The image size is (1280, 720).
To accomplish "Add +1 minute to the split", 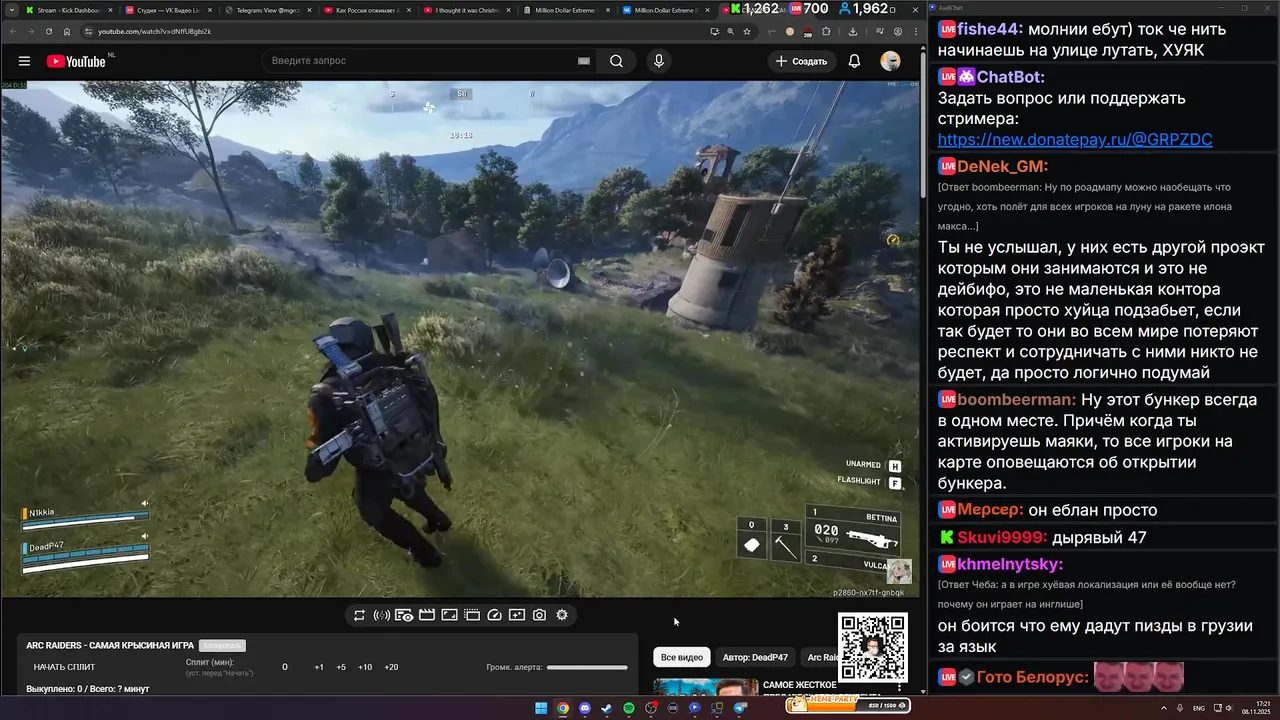I will [319, 667].
